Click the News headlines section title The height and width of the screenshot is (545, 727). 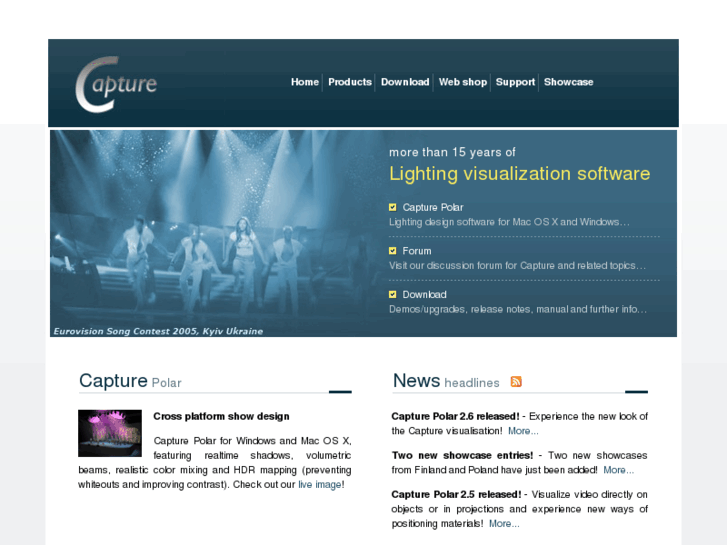[446, 381]
